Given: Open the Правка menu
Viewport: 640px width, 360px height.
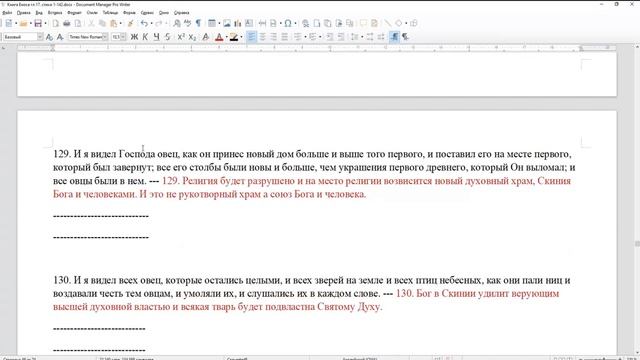Looking at the screenshot, I should [x=24, y=13].
